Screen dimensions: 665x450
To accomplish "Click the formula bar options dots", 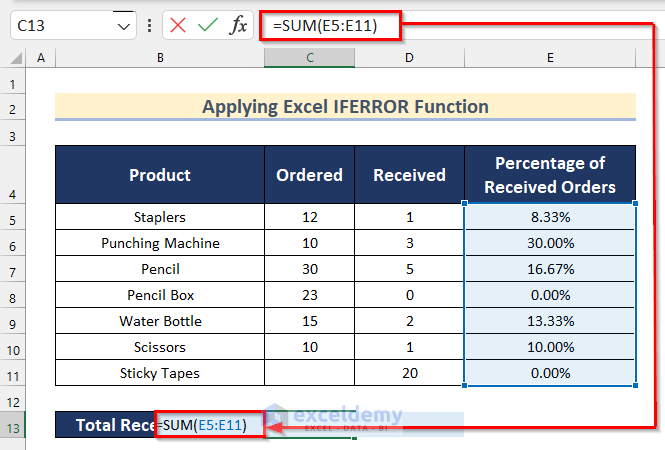I will coord(149,26).
